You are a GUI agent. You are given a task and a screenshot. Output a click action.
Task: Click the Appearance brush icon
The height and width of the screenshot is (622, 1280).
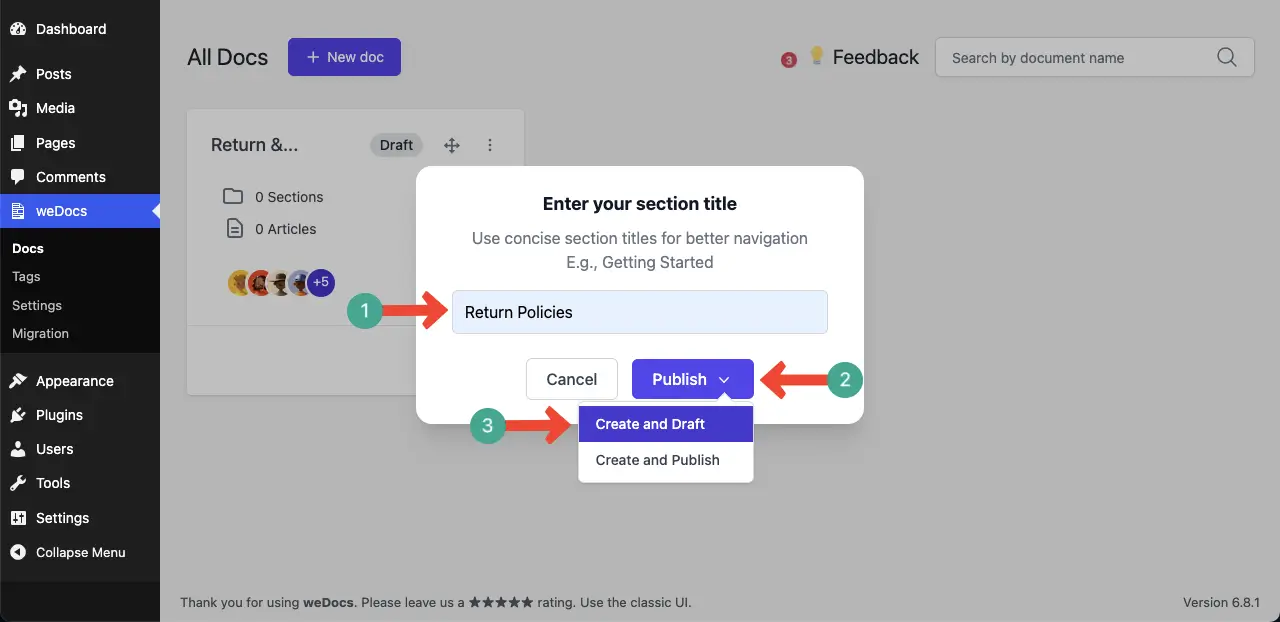pyautogui.click(x=18, y=381)
